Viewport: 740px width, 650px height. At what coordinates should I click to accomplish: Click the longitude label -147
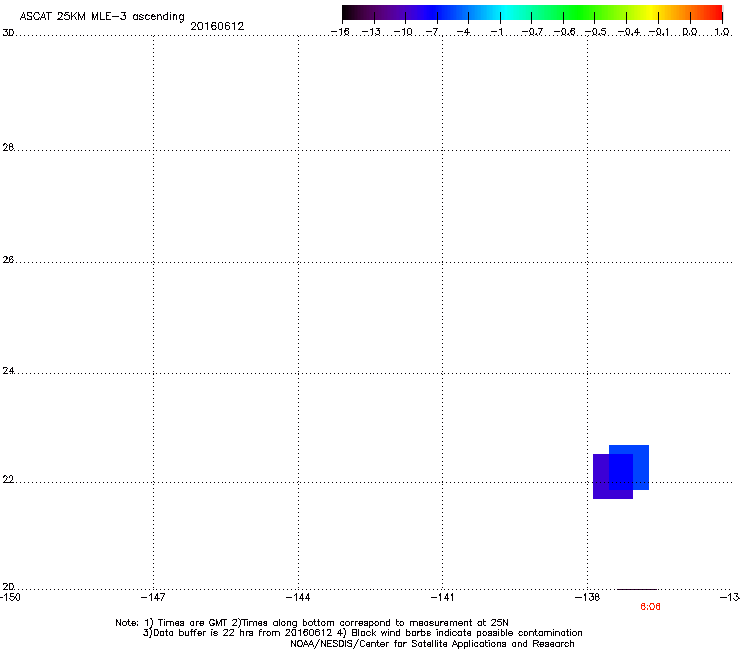[x=153, y=598]
